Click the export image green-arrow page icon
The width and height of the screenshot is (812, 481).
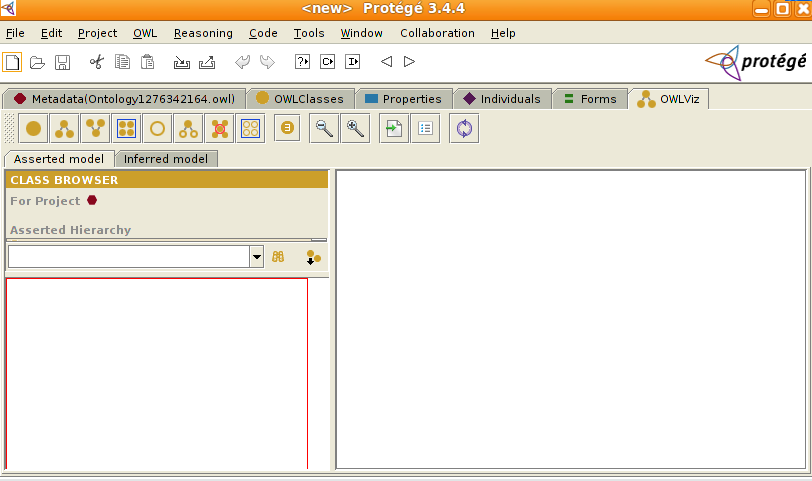(394, 128)
